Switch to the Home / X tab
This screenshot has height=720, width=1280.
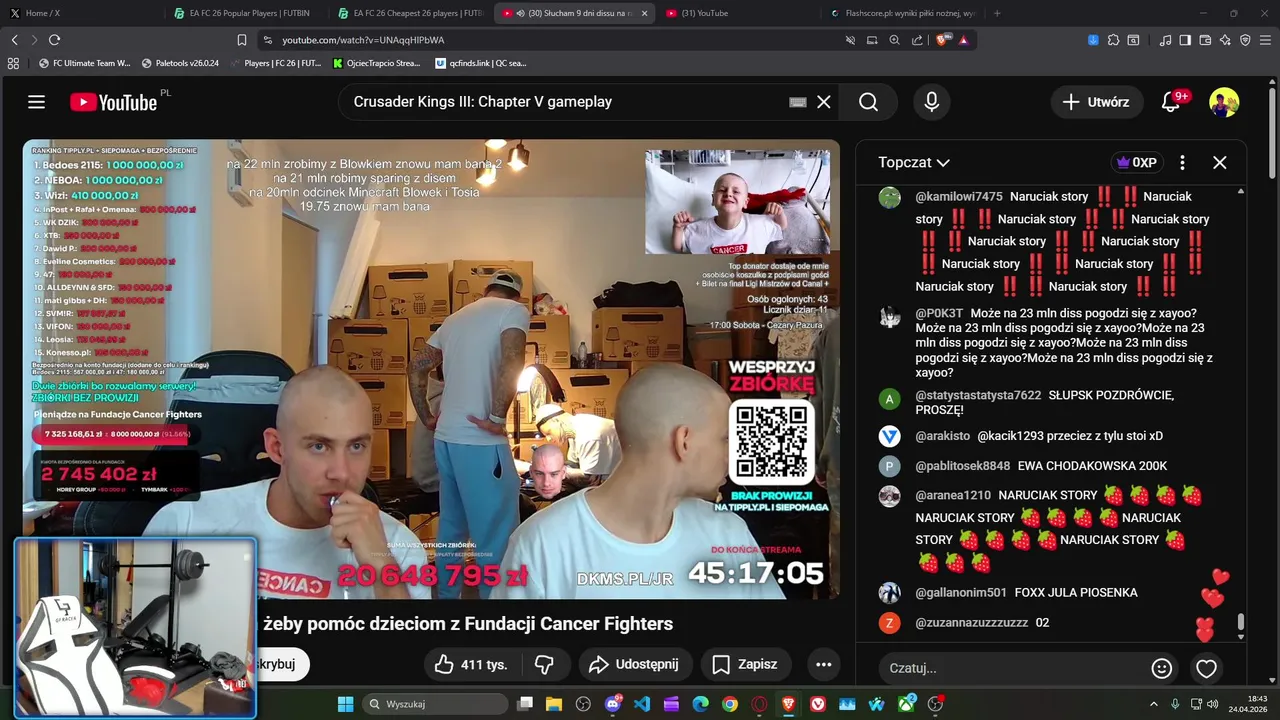tap(80, 13)
